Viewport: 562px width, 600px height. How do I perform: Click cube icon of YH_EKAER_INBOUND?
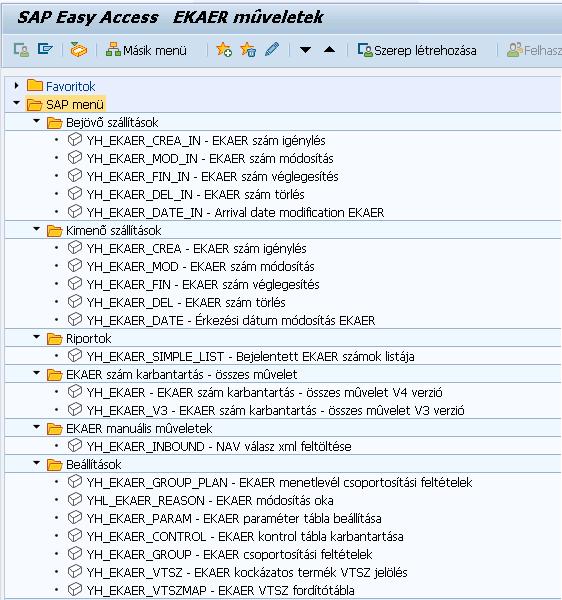point(75,445)
